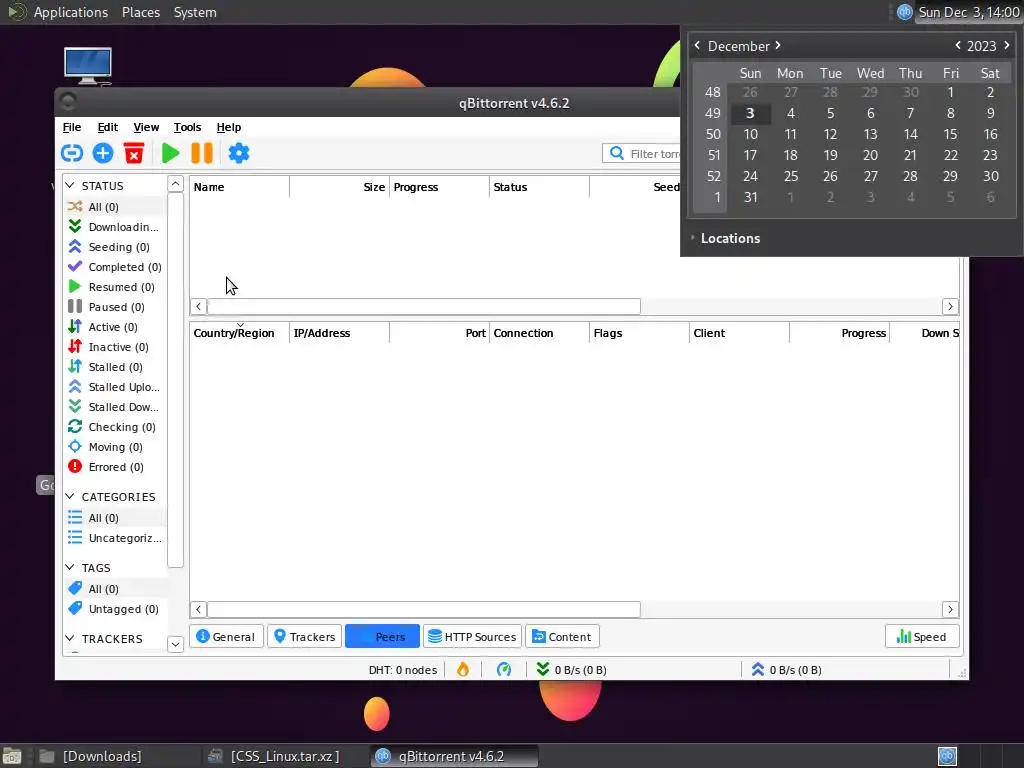The image size is (1024, 768).
Task: Toggle alternative speed limits gauge icon
Action: tap(504, 669)
